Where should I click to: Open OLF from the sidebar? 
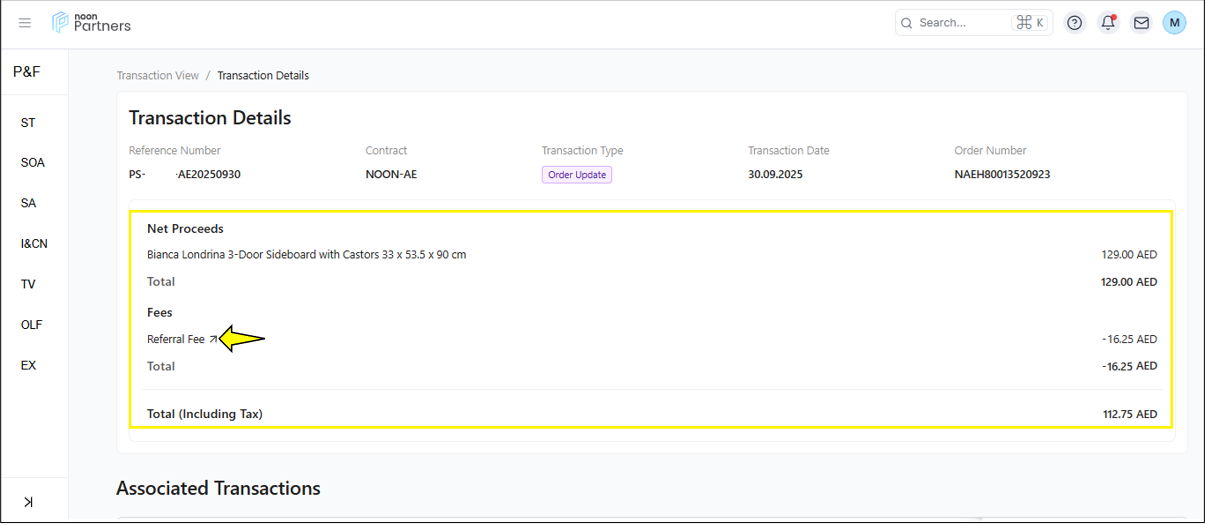(32, 325)
